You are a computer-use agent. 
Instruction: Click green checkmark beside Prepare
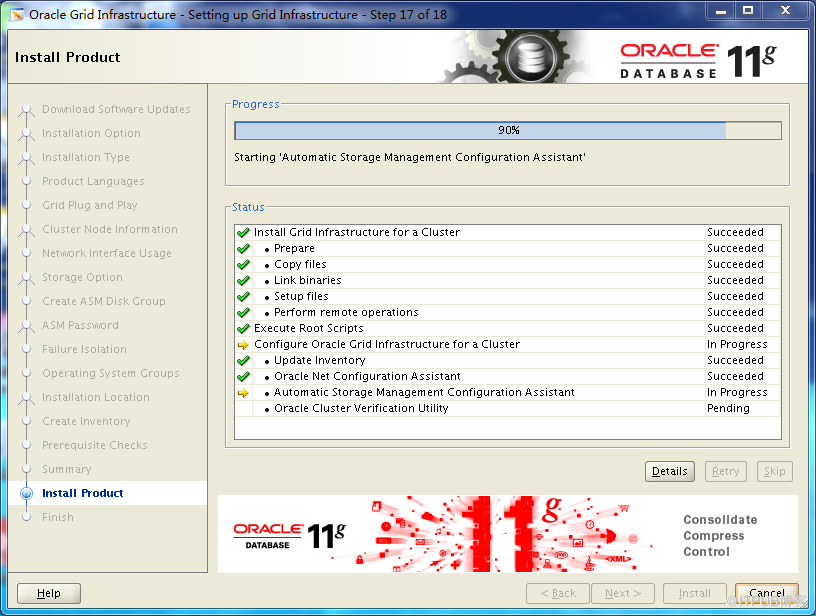[x=243, y=249]
